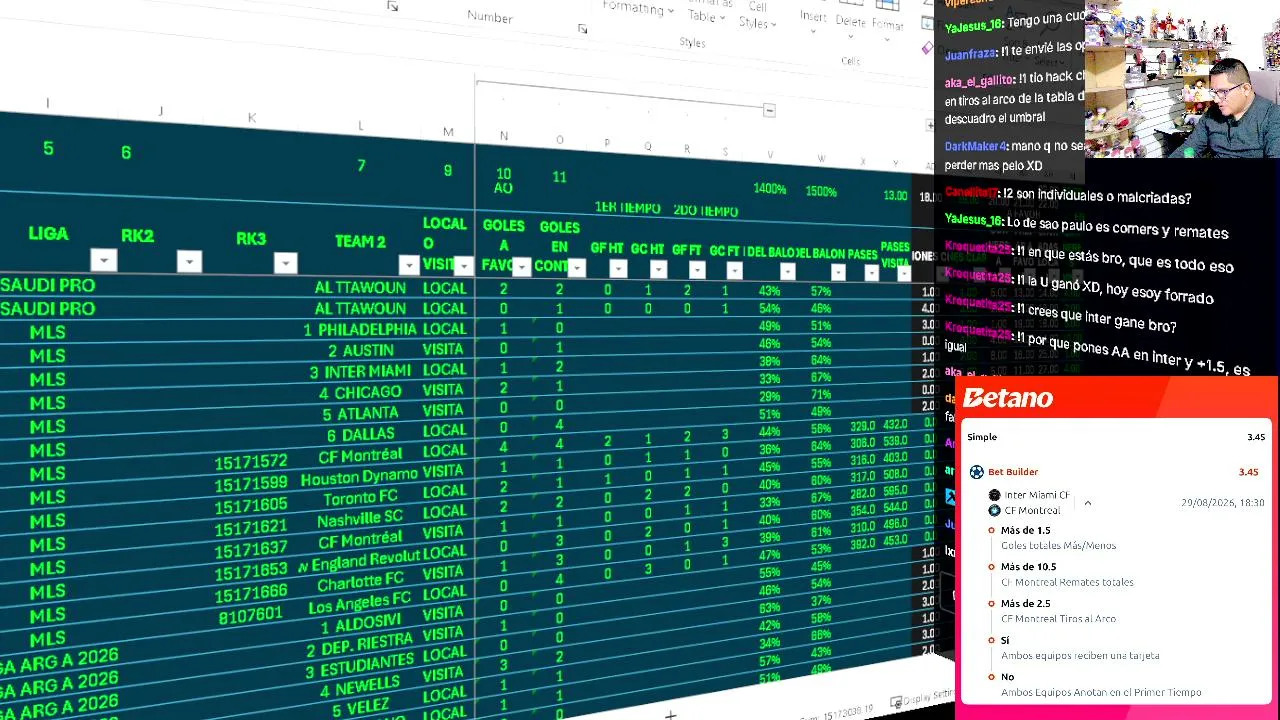Open the Number format dialog launcher

pos(582,29)
